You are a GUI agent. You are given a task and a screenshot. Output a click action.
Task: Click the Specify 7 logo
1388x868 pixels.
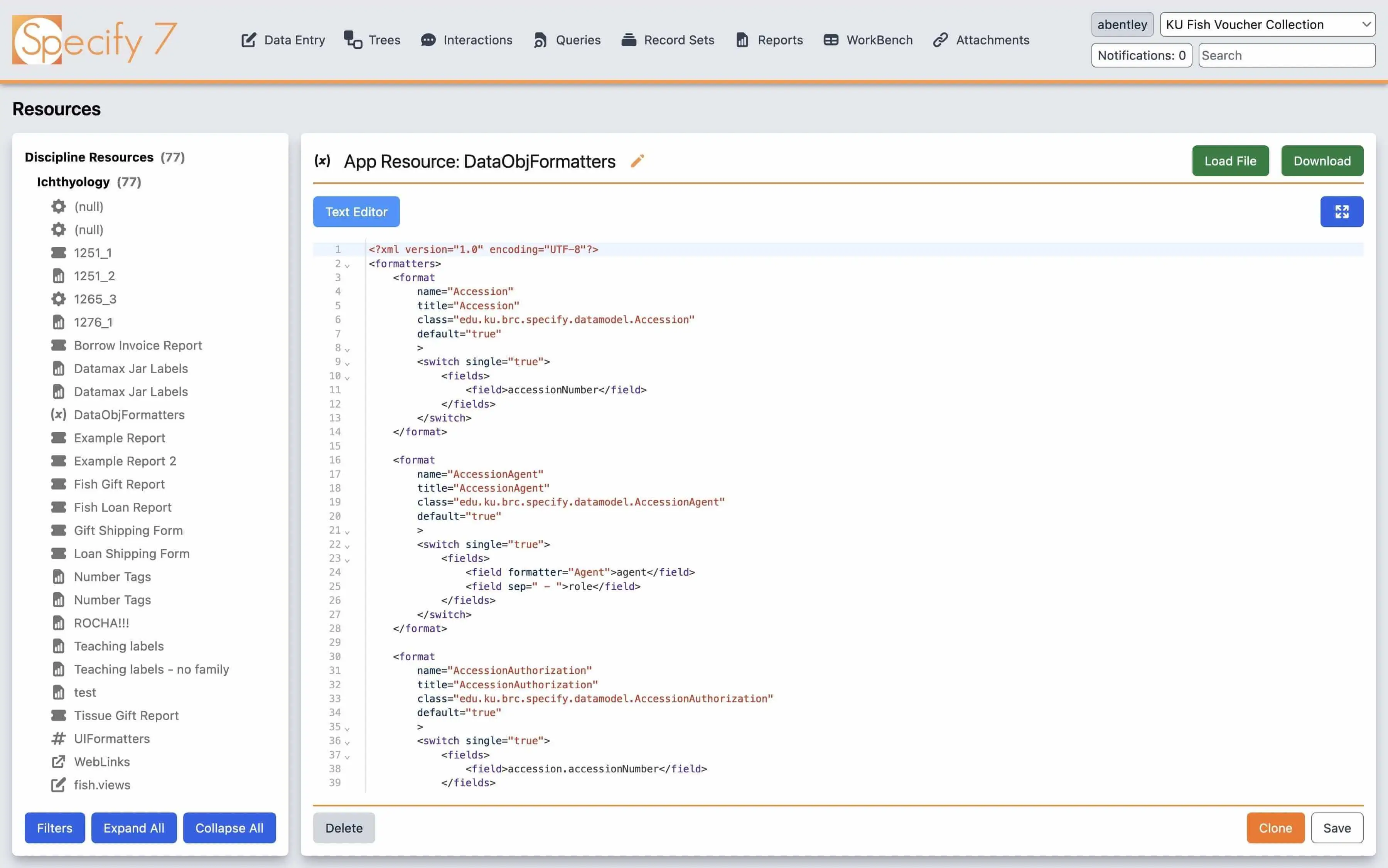click(x=94, y=40)
